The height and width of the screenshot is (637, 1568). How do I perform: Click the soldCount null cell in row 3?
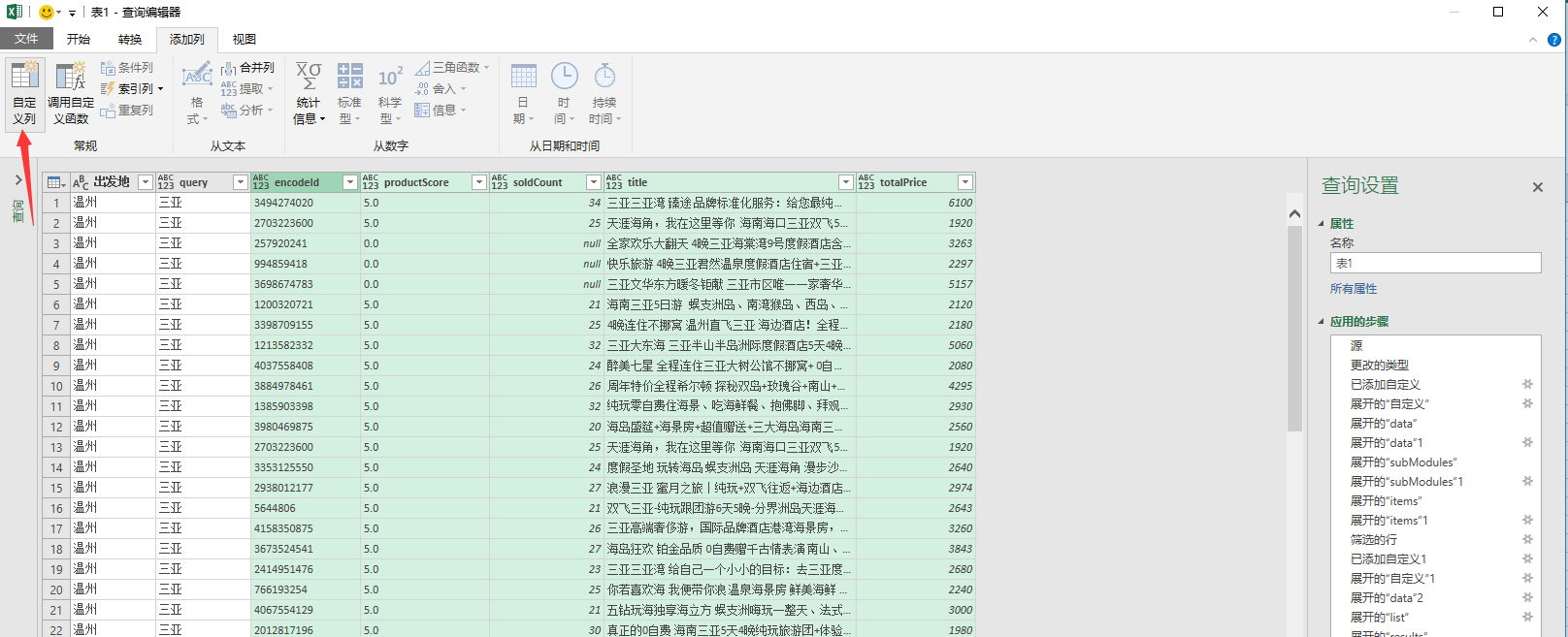pos(546,243)
